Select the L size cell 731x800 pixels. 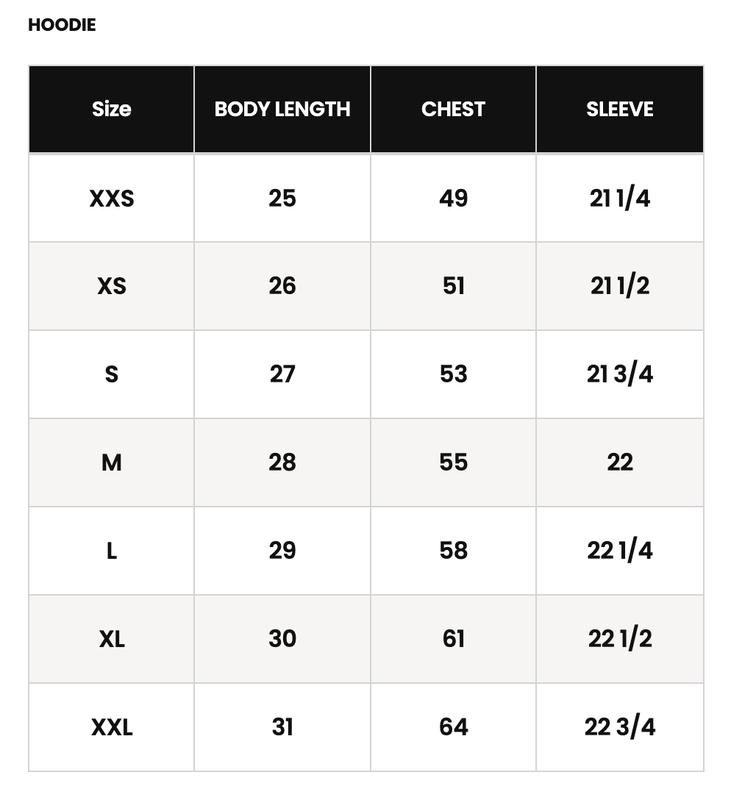[111, 550]
